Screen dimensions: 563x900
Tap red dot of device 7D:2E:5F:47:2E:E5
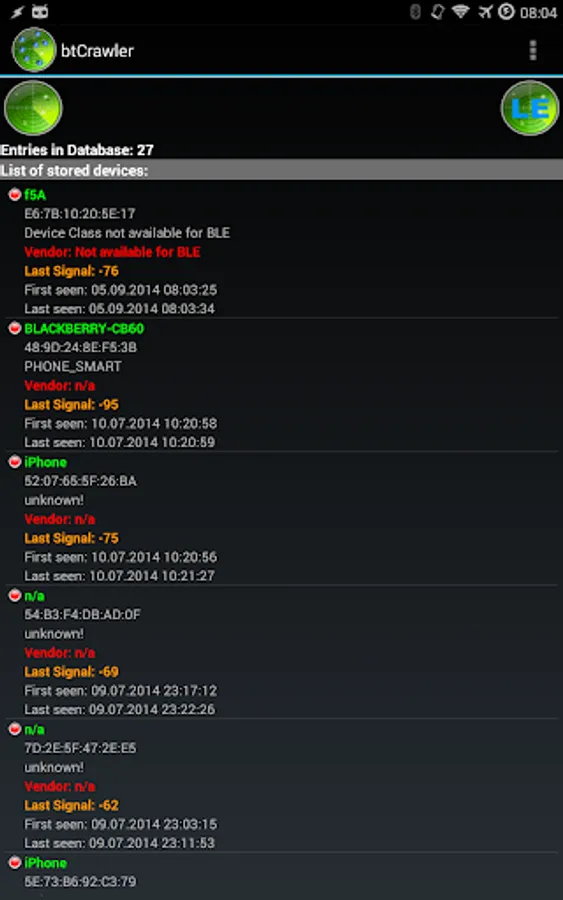(15, 729)
